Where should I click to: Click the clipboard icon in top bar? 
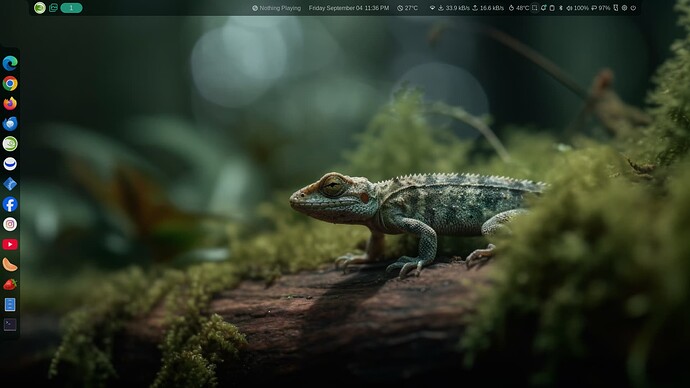pyautogui.click(x=552, y=8)
